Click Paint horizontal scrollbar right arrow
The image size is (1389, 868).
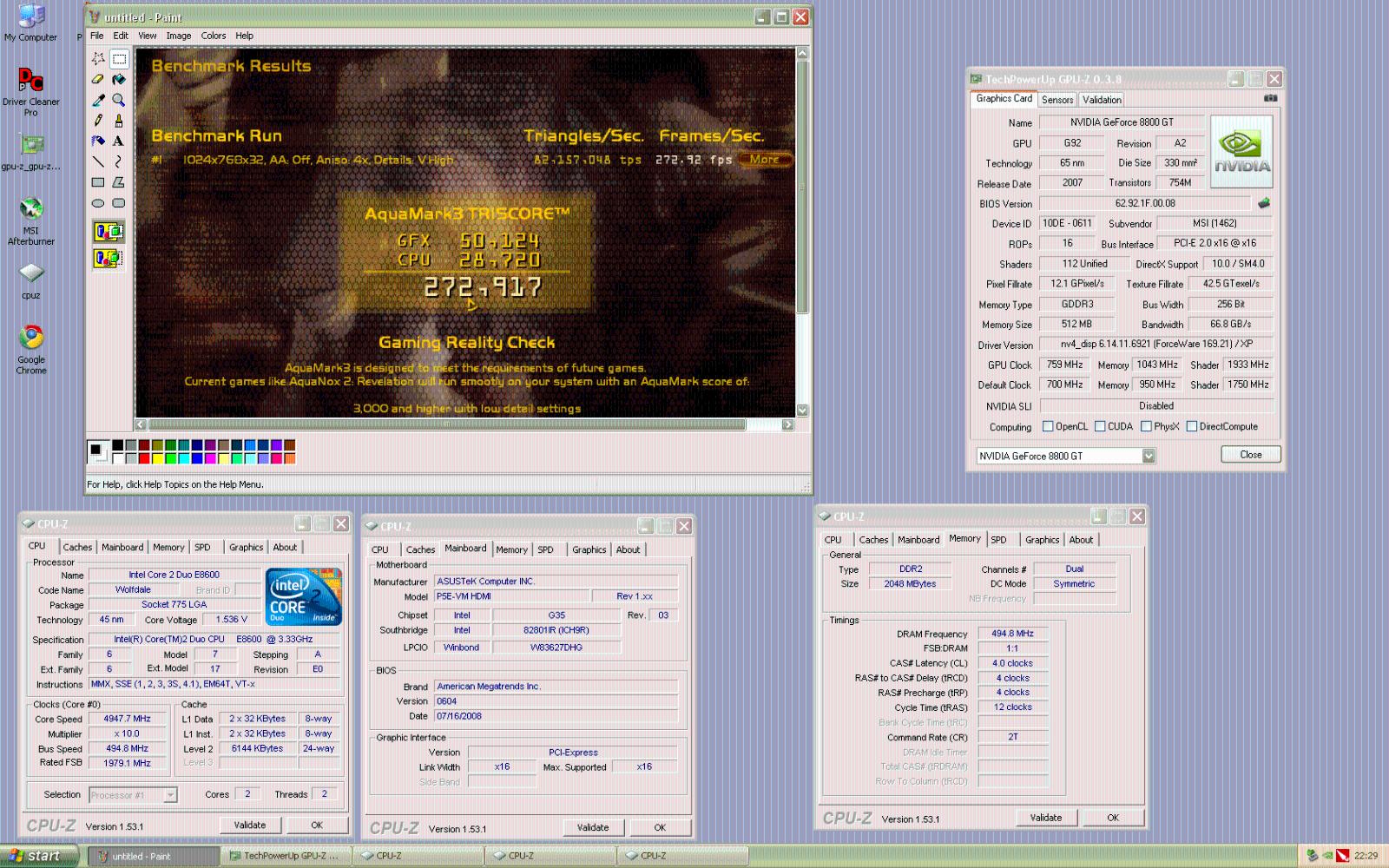788,424
